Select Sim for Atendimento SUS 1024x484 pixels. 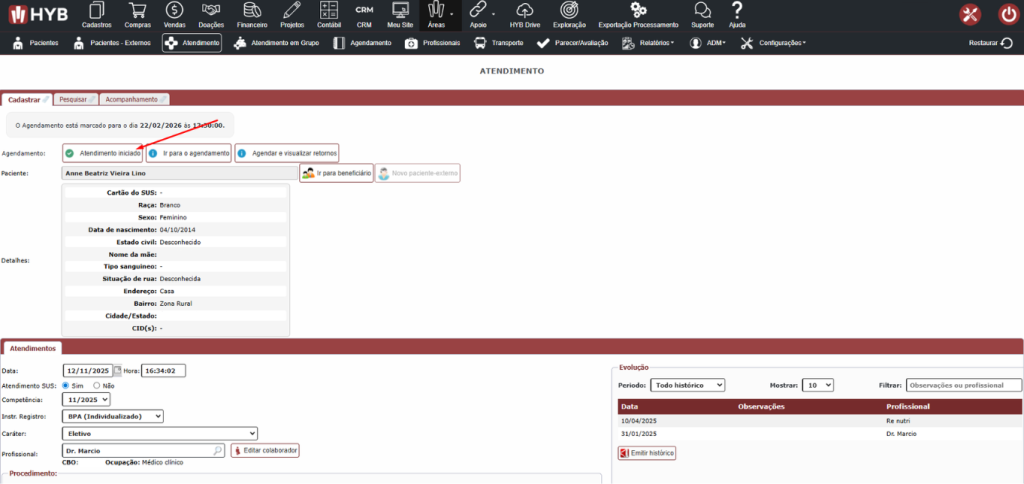(66, 385)
